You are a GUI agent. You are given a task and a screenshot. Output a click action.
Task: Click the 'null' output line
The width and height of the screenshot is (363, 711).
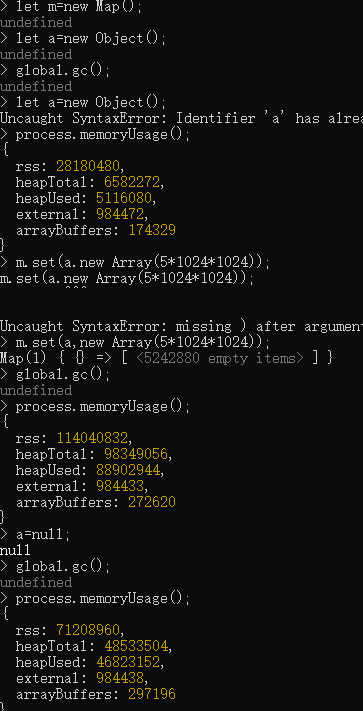[15, 550]
